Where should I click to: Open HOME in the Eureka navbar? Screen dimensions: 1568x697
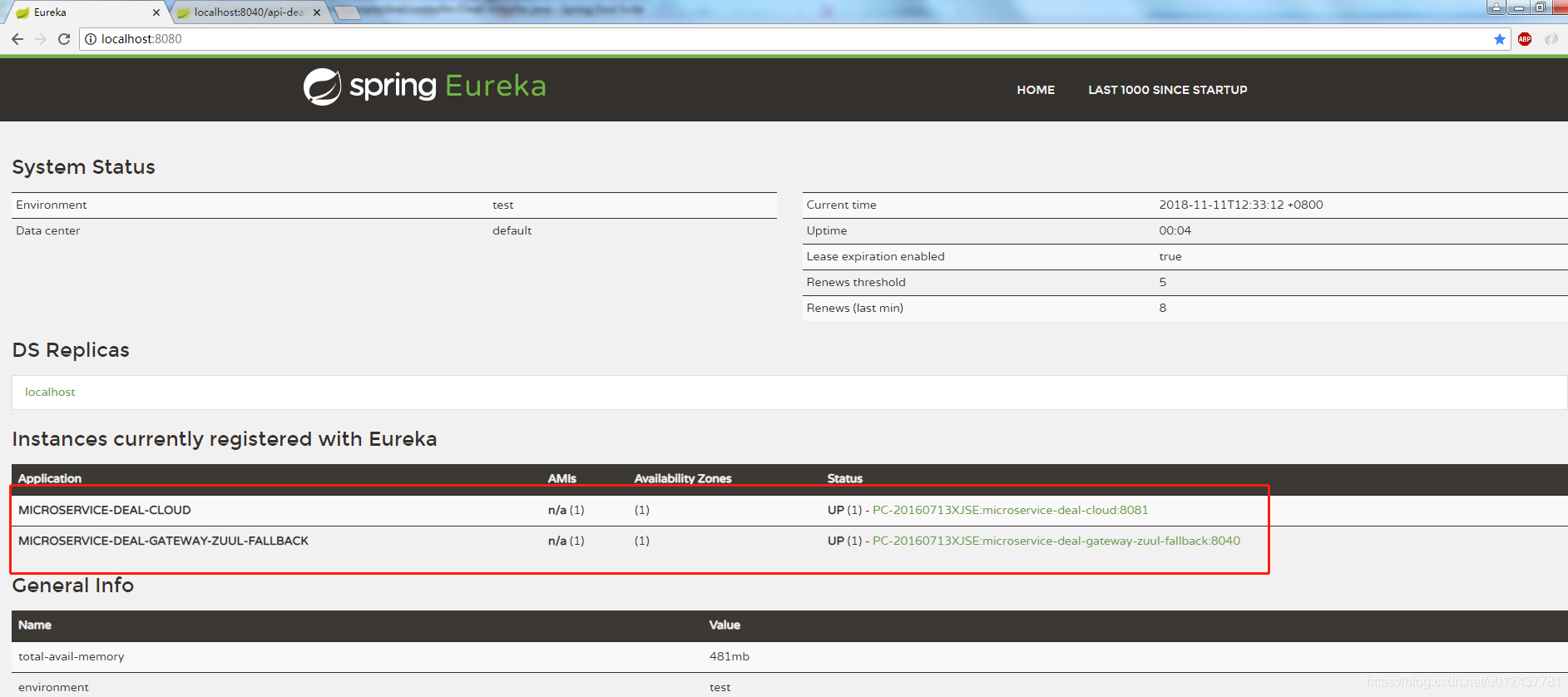coord(1036,90)
